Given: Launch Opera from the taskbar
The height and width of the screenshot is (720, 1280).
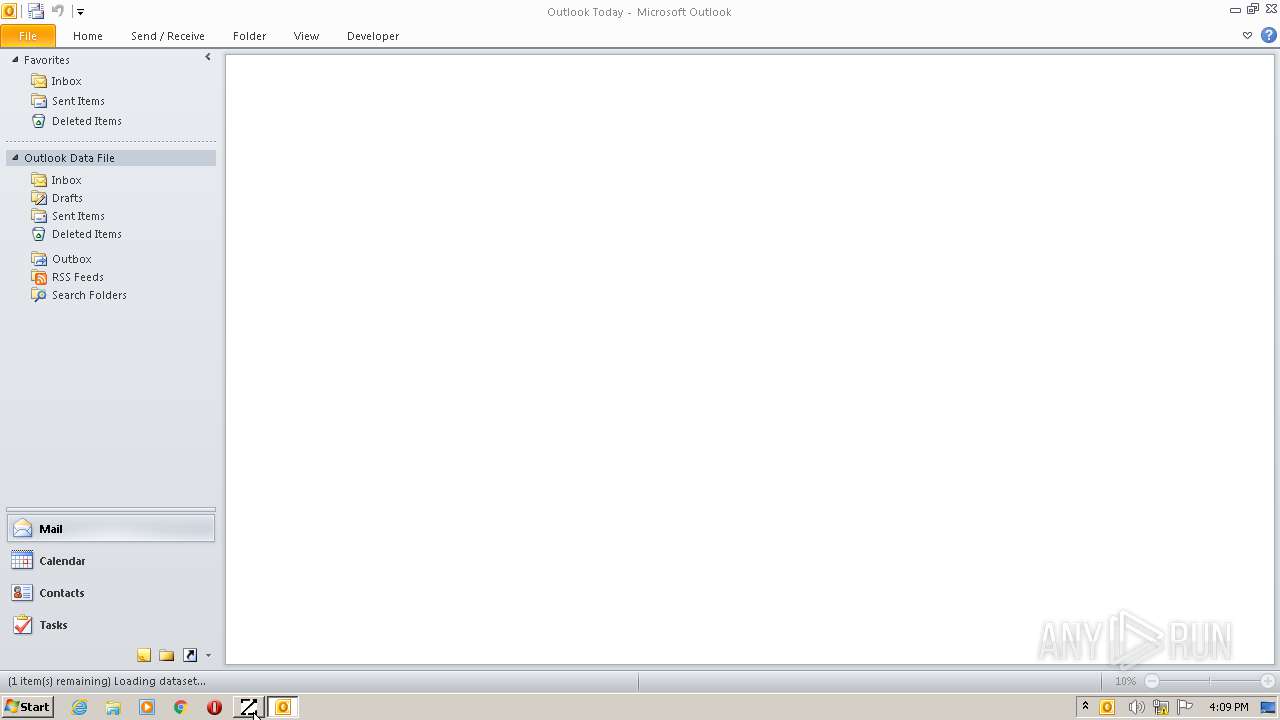Looking at the screenshot, I should click(x=214, y=707).
